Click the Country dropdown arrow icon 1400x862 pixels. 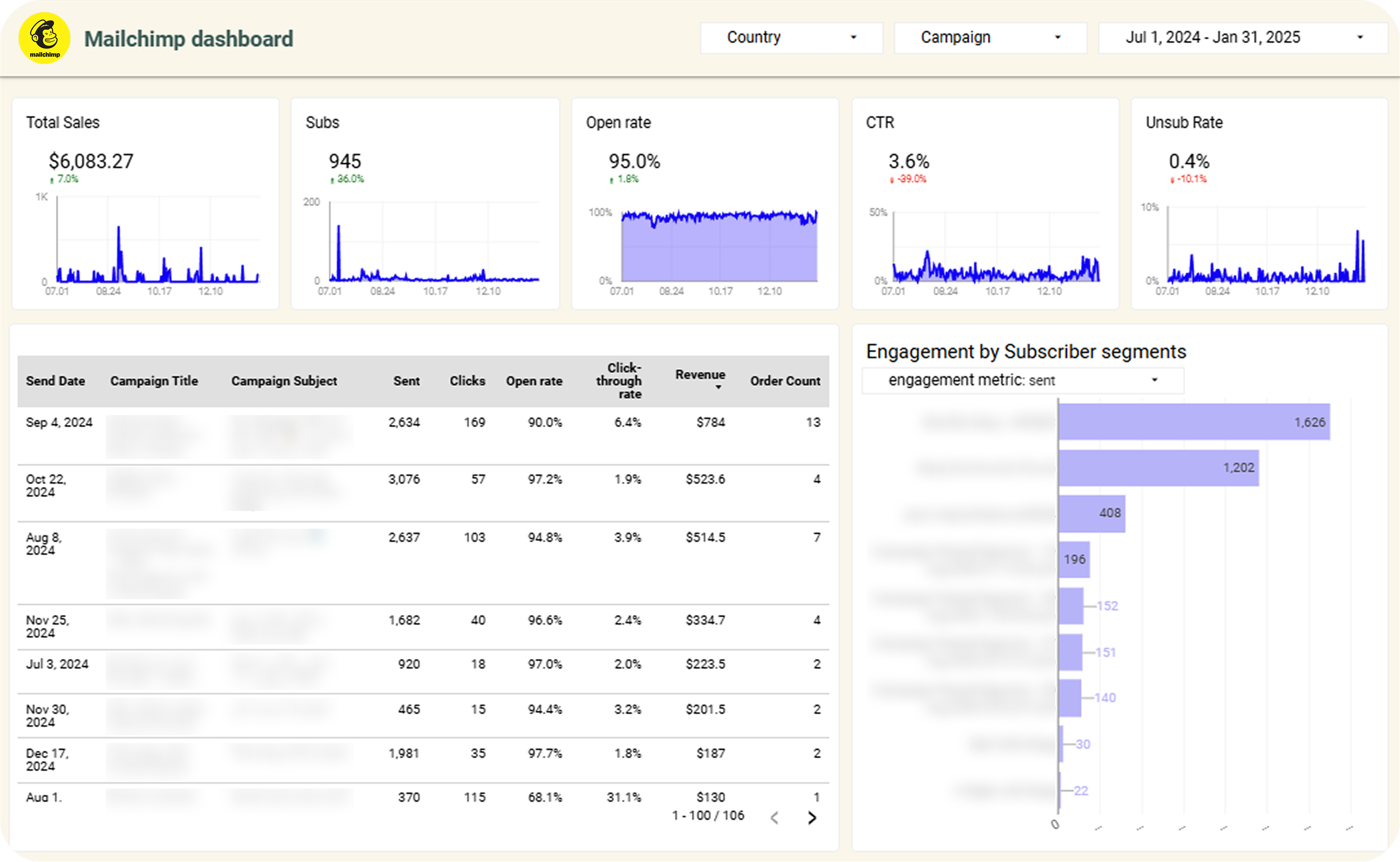coord(853,38)
